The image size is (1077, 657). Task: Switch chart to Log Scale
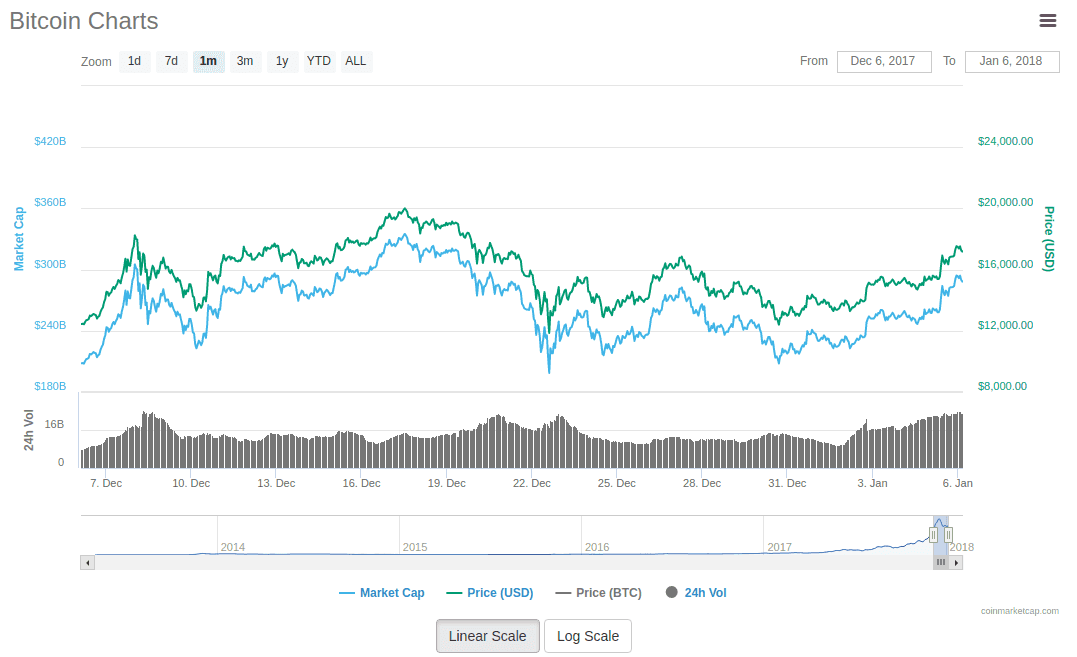pos(588,636)
